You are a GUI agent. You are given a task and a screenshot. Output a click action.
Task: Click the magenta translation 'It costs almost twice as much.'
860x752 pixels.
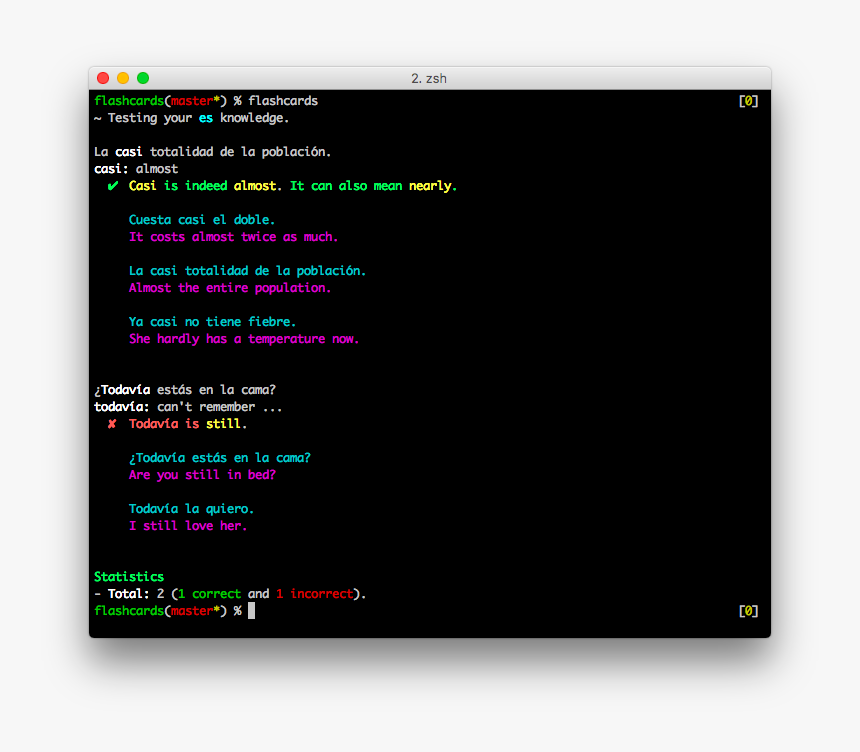click(234, 237)
